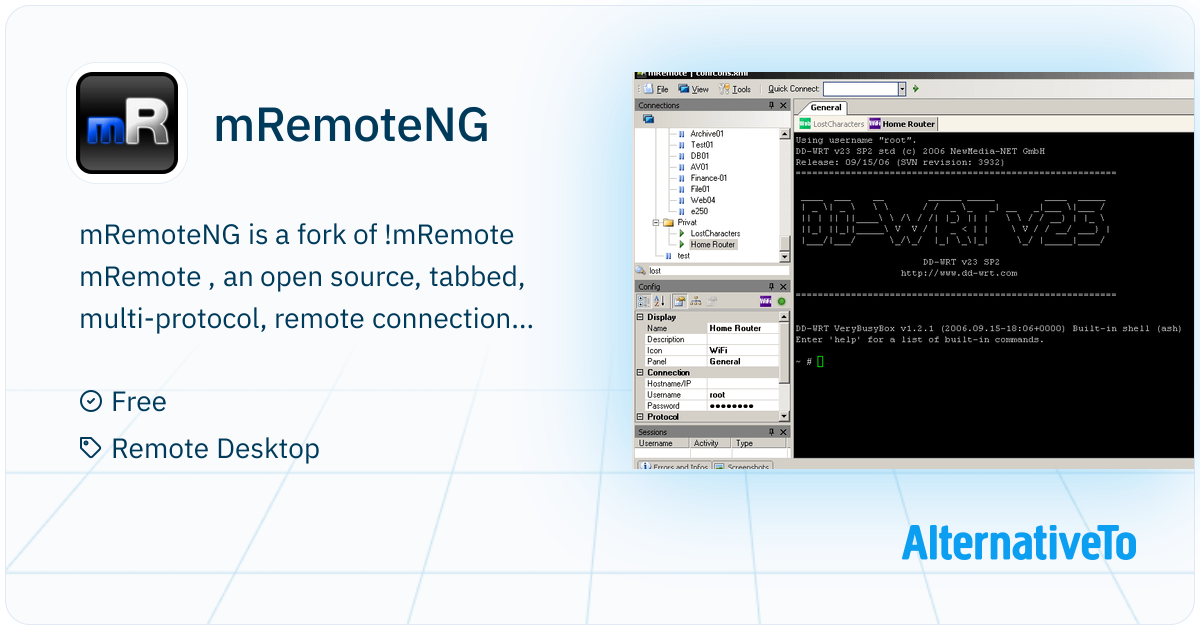Click the Remote Desktop tag

click(x=200, y=449)
